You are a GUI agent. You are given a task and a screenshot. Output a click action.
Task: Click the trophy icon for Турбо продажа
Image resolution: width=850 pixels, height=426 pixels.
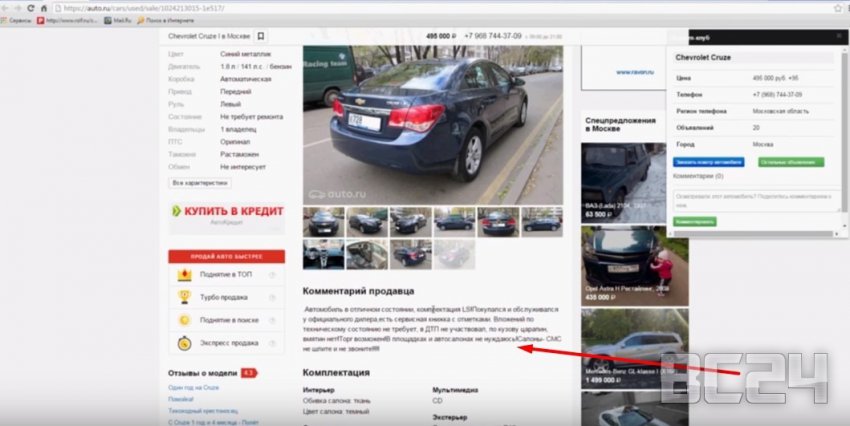coord(184,297)
